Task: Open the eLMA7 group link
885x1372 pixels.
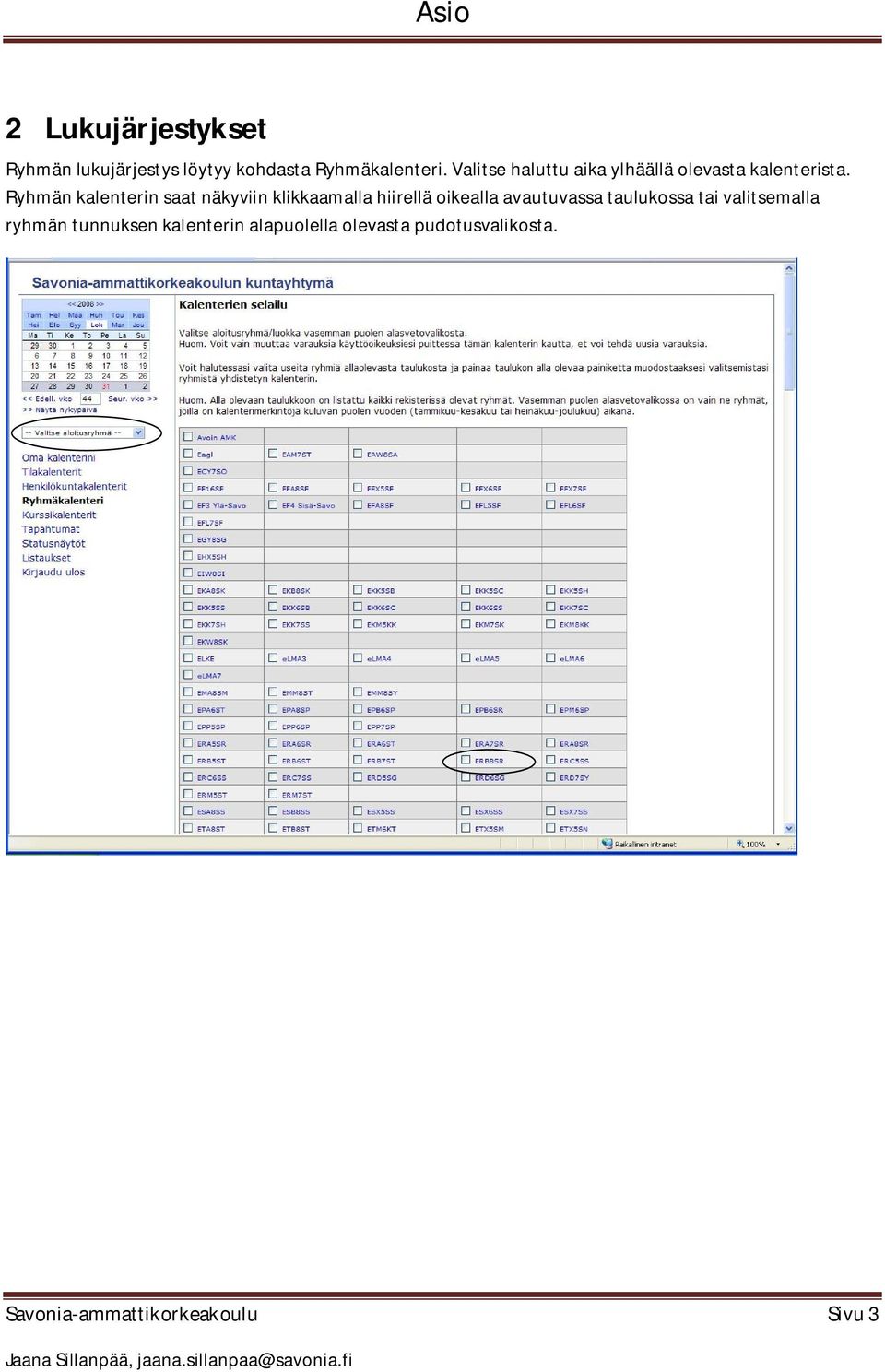Action: point(209,676)
